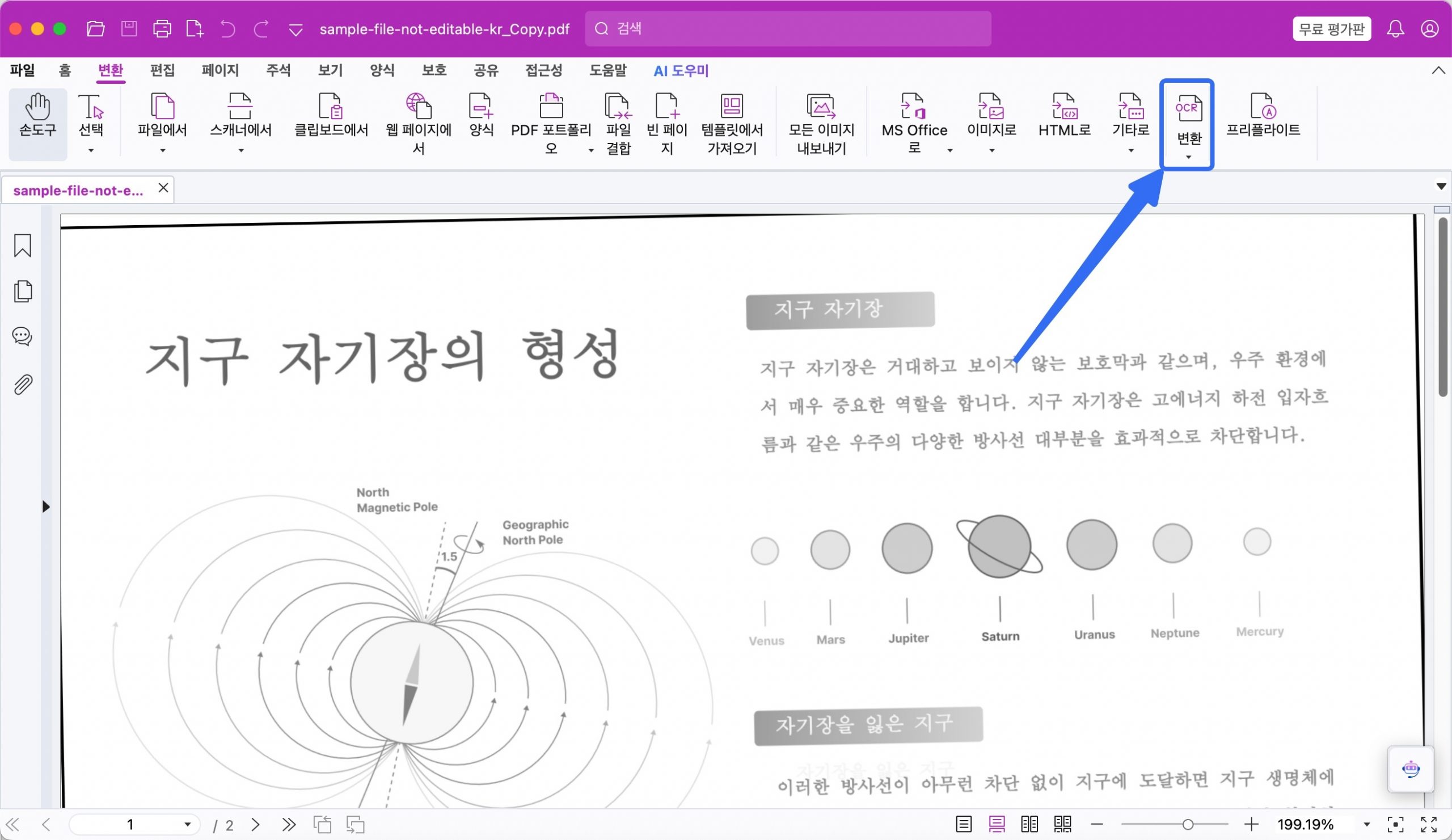1452x840 pixels.
Task: Open file using folder icon in title bar
Action: [96, 28]
